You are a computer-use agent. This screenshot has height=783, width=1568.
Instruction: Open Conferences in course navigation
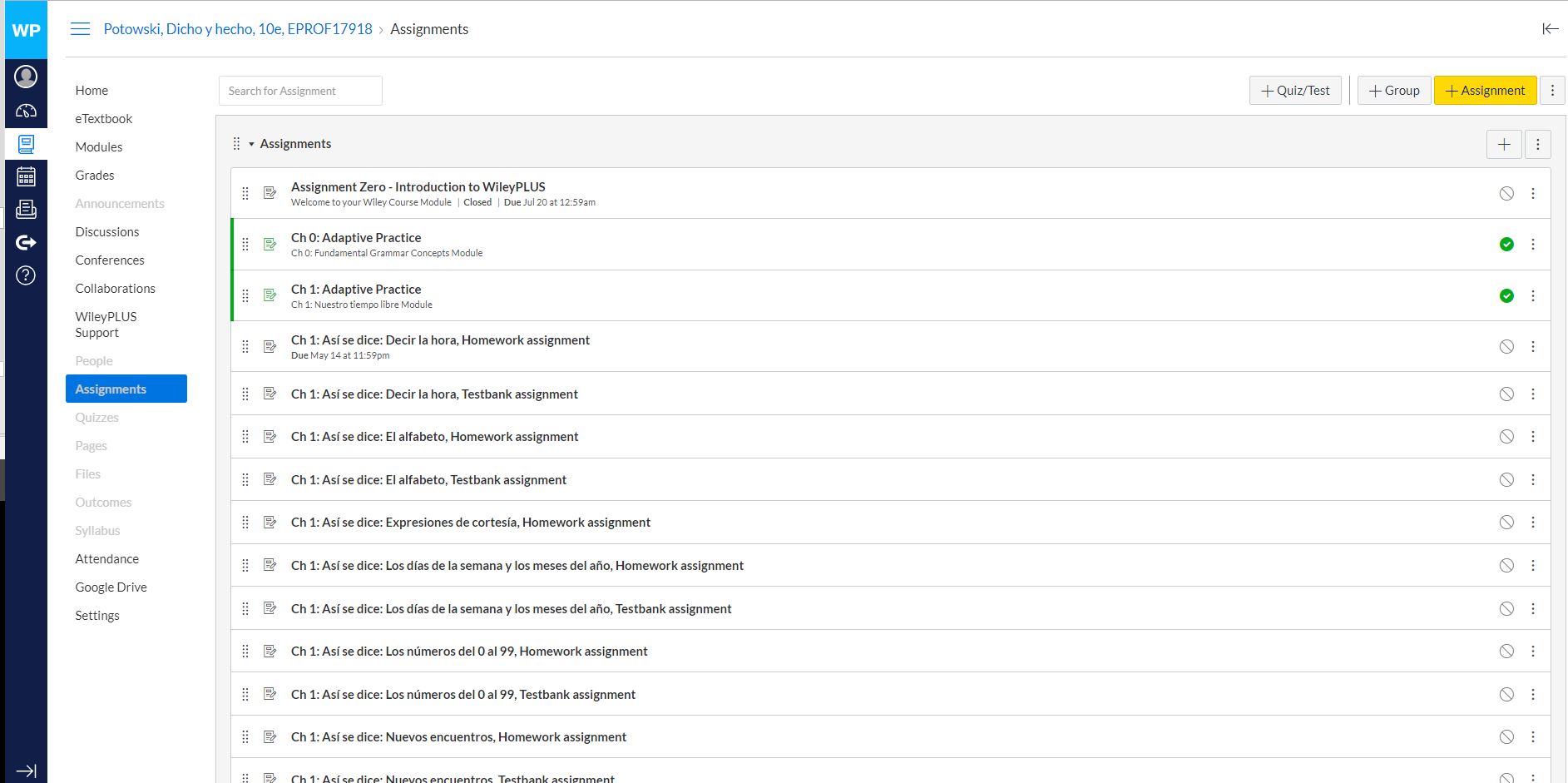(110, 260)
